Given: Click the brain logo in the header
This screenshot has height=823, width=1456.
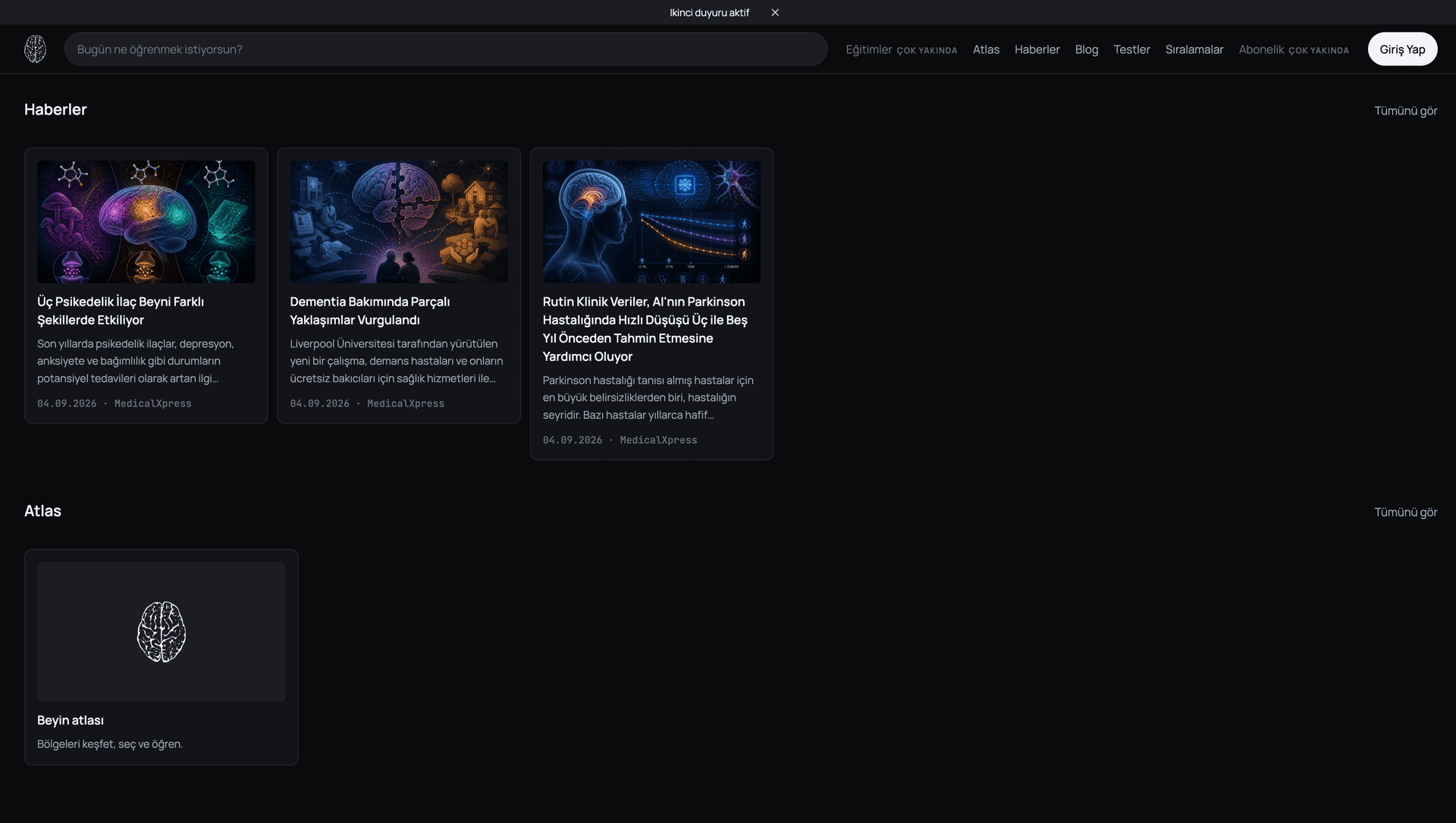Looking at the screenshot, I should click(x=35, y=49).
